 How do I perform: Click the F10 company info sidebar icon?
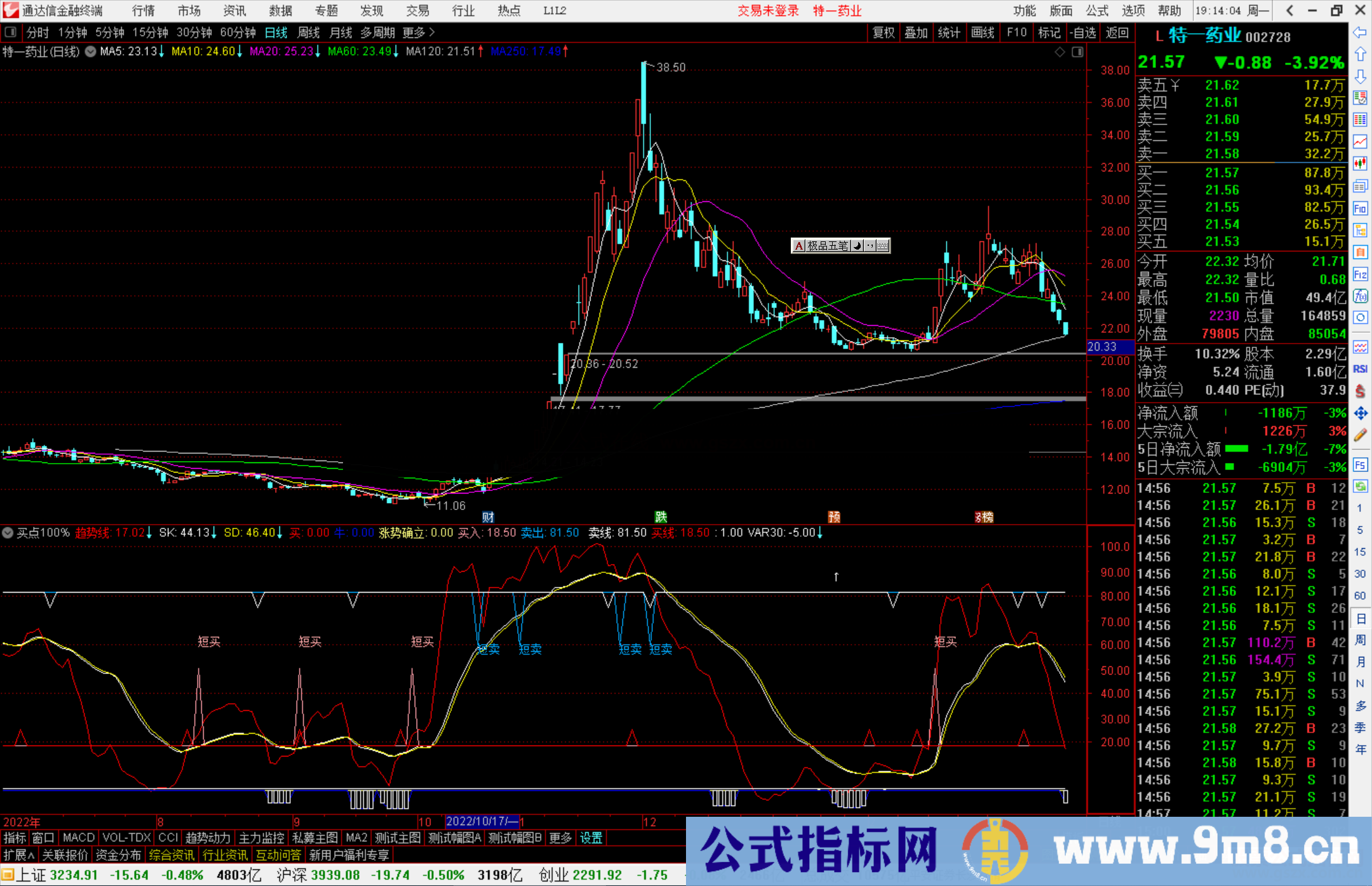pyautogui.click(x=1360, y=208)
